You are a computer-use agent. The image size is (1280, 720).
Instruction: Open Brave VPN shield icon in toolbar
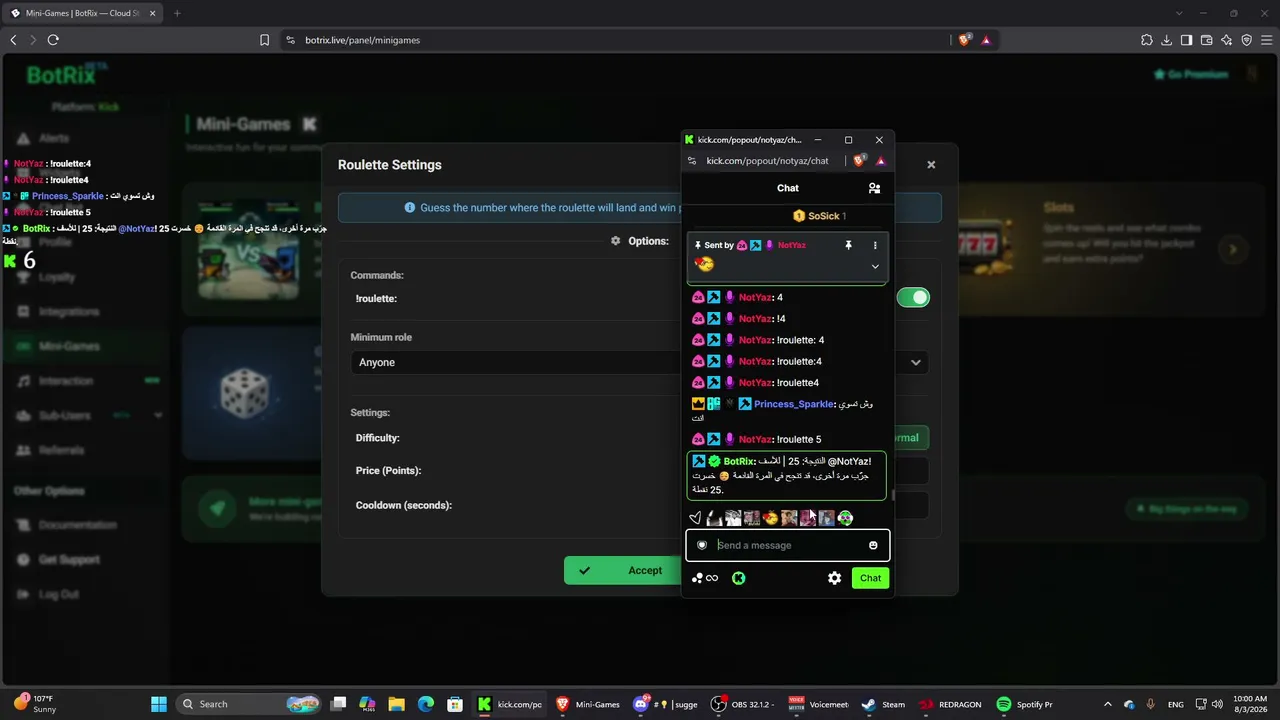point(1247,40)
